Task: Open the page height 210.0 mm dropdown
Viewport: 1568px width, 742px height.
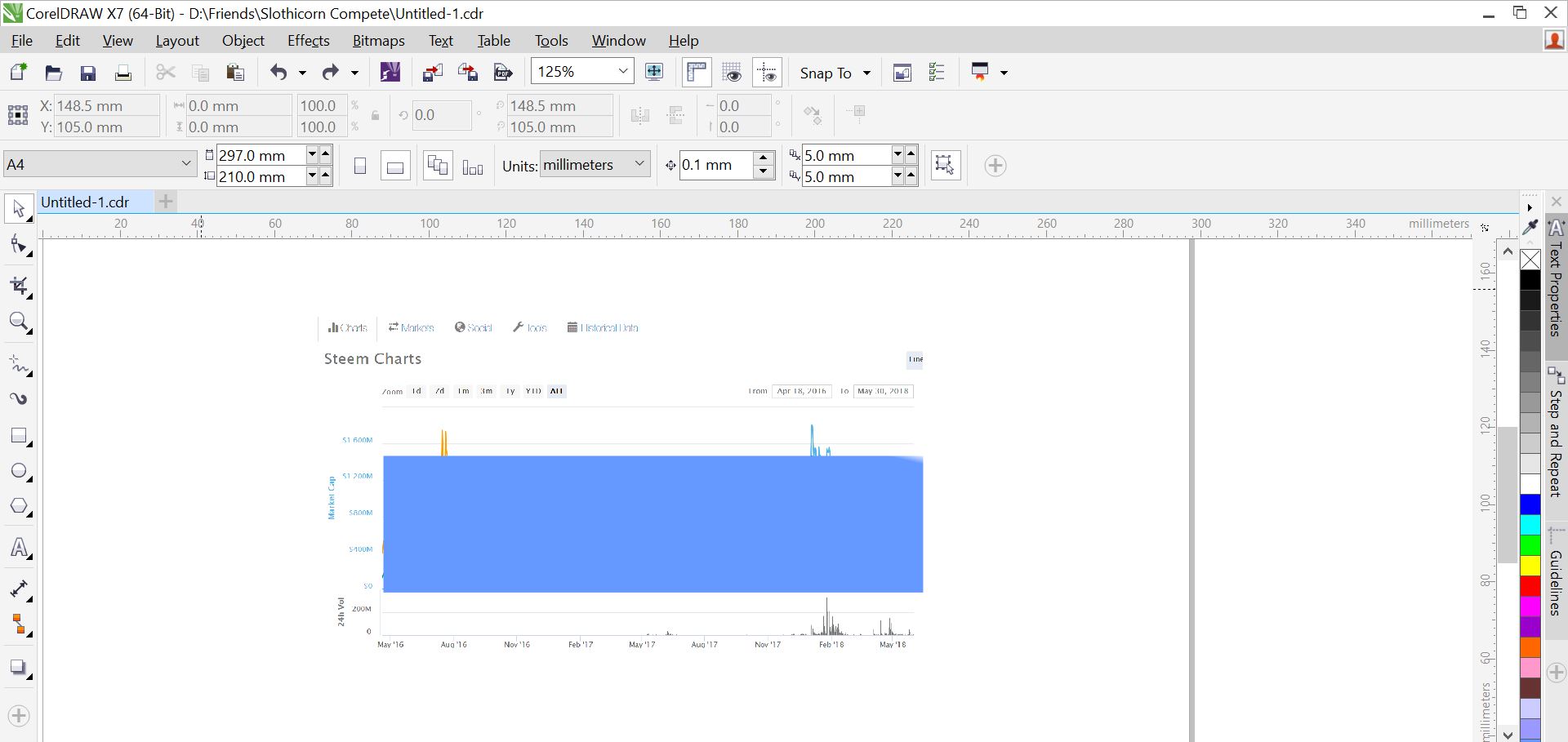Action: click(x=312, y=176)
